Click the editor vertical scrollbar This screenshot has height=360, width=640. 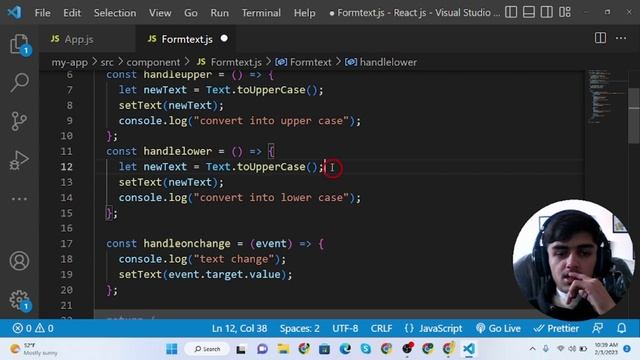coord(633,116)
